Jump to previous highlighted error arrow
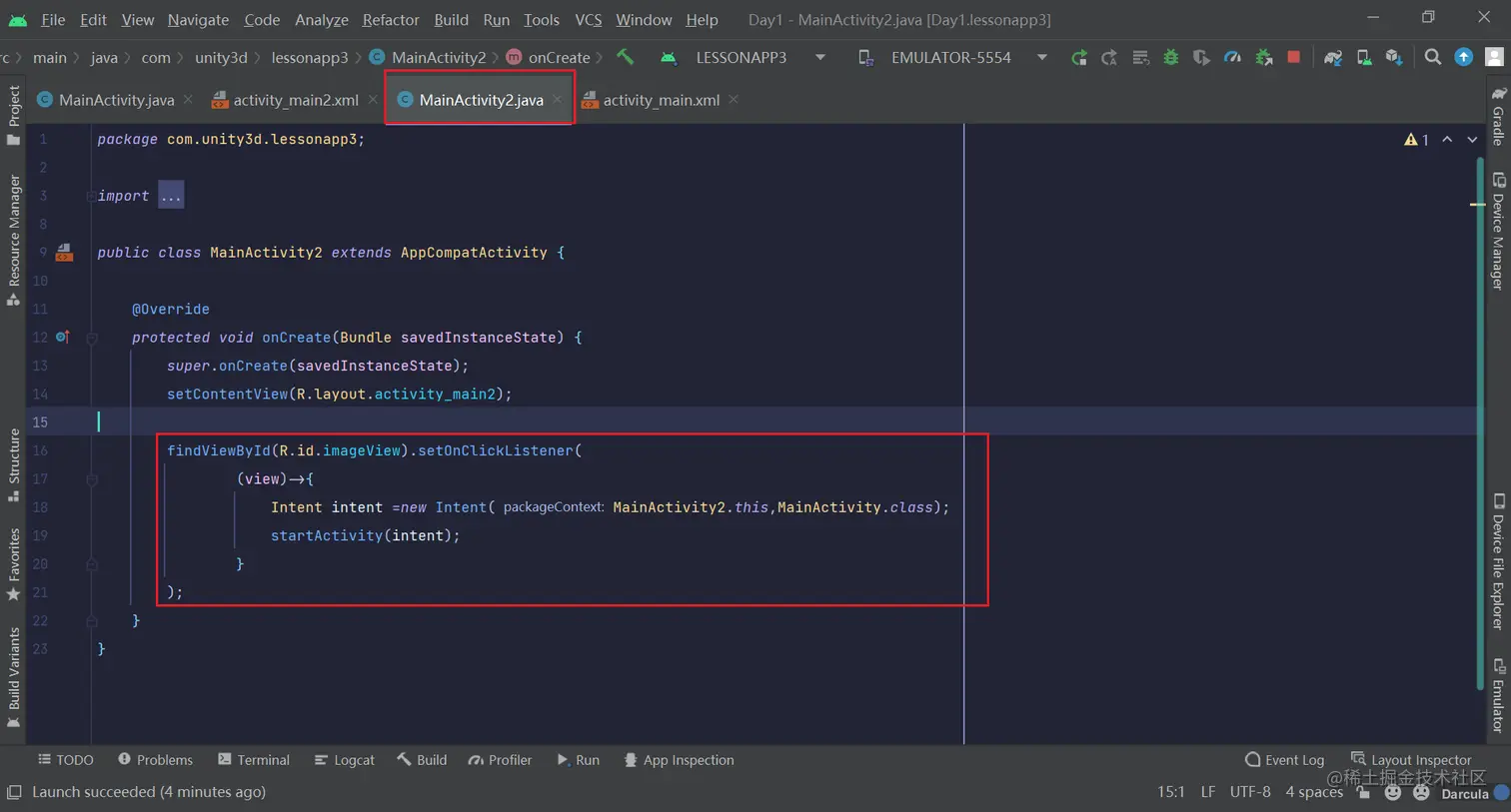Screen dimensions: 1511x812 point(1447,140)
